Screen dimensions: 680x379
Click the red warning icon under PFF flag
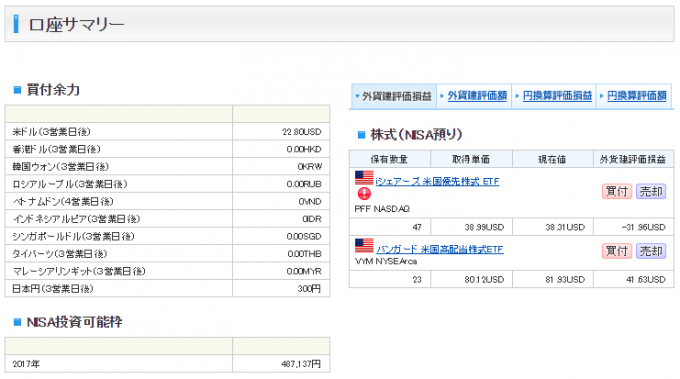pos(364,193)
